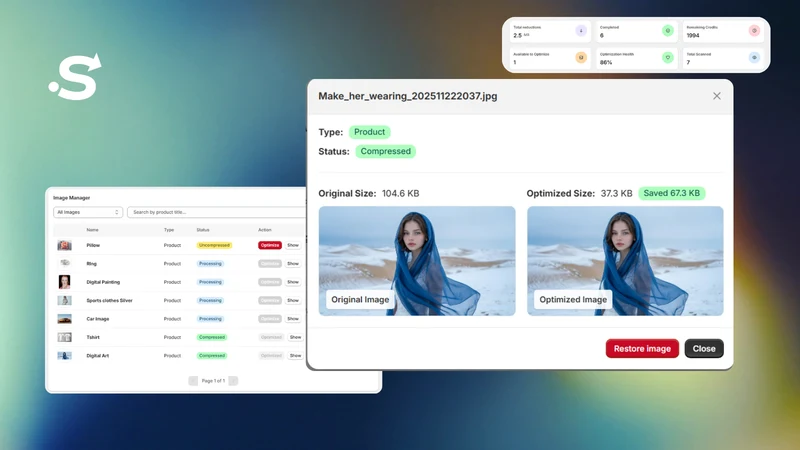
Task: Click the Completed card green icon
Action: point(667,31)
